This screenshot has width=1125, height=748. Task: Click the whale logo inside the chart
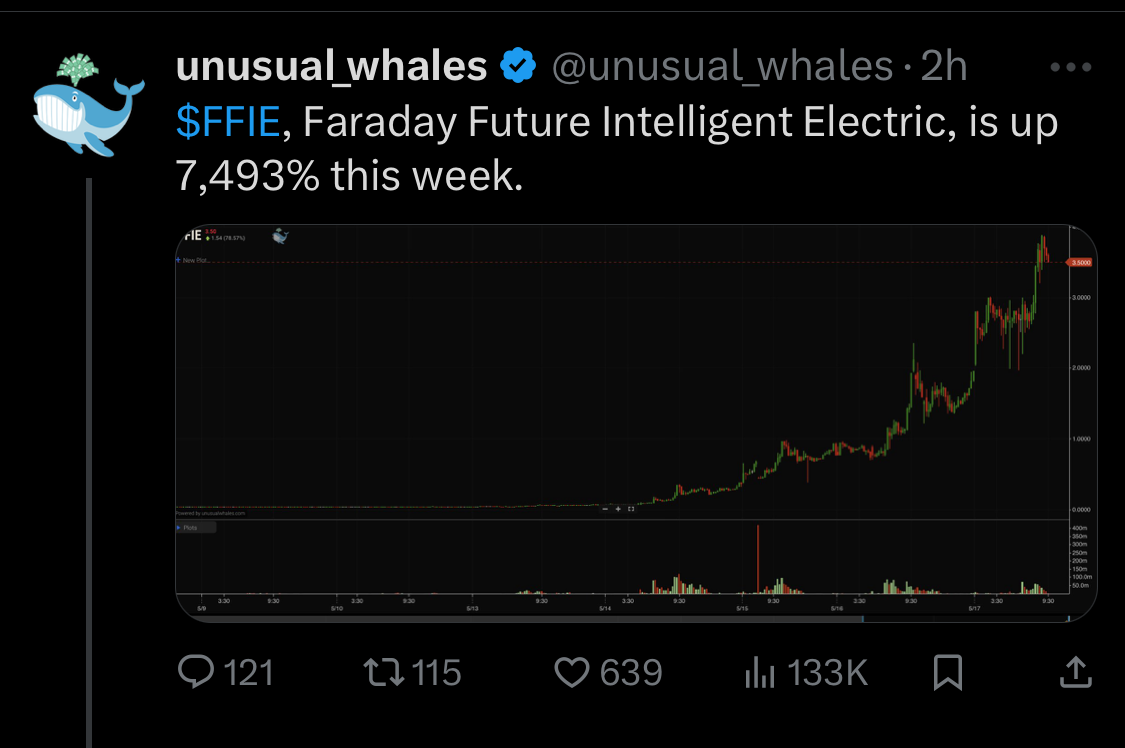[280, 236]
